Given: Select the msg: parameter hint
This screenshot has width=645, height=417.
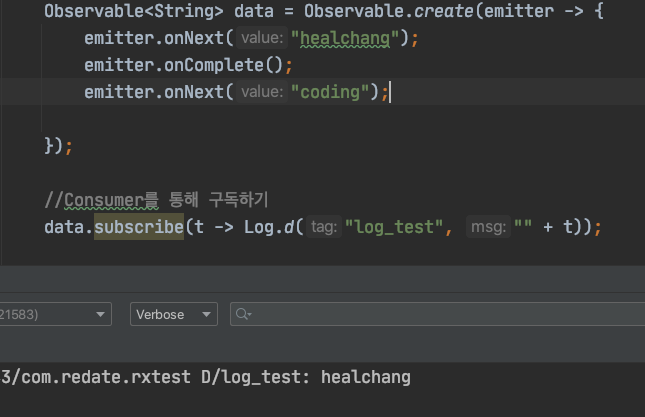Looking at the screenshot, I should 488,227.
